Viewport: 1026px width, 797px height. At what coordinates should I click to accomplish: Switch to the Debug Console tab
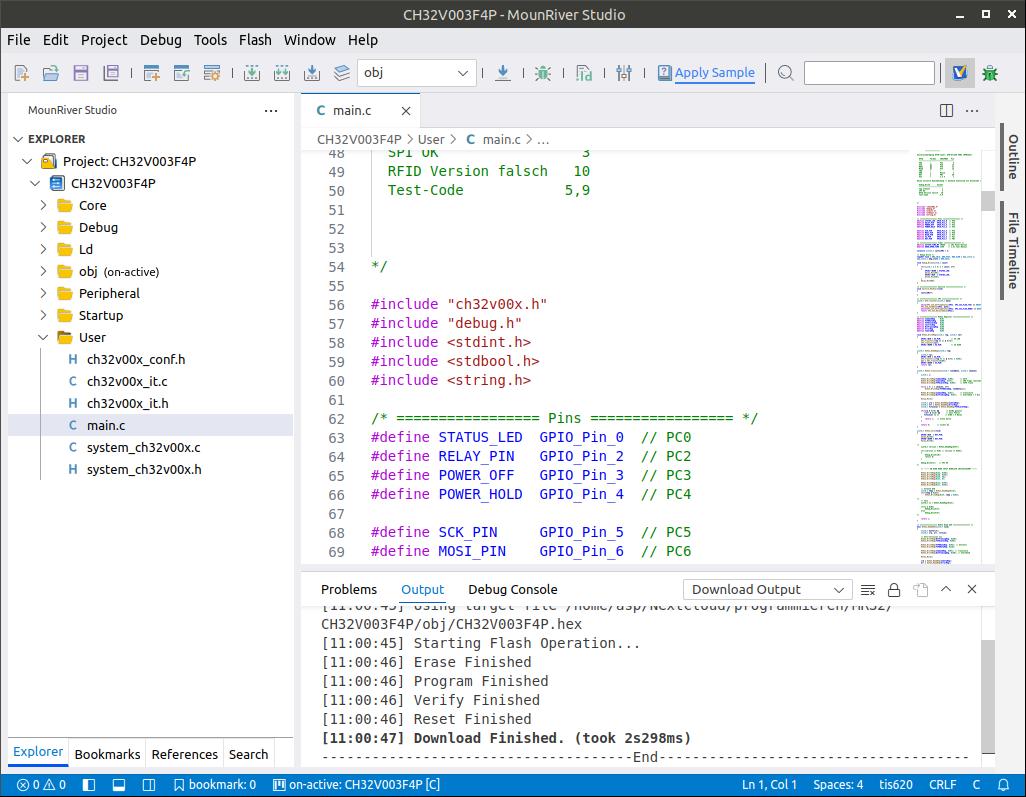(x=512, y=590)
